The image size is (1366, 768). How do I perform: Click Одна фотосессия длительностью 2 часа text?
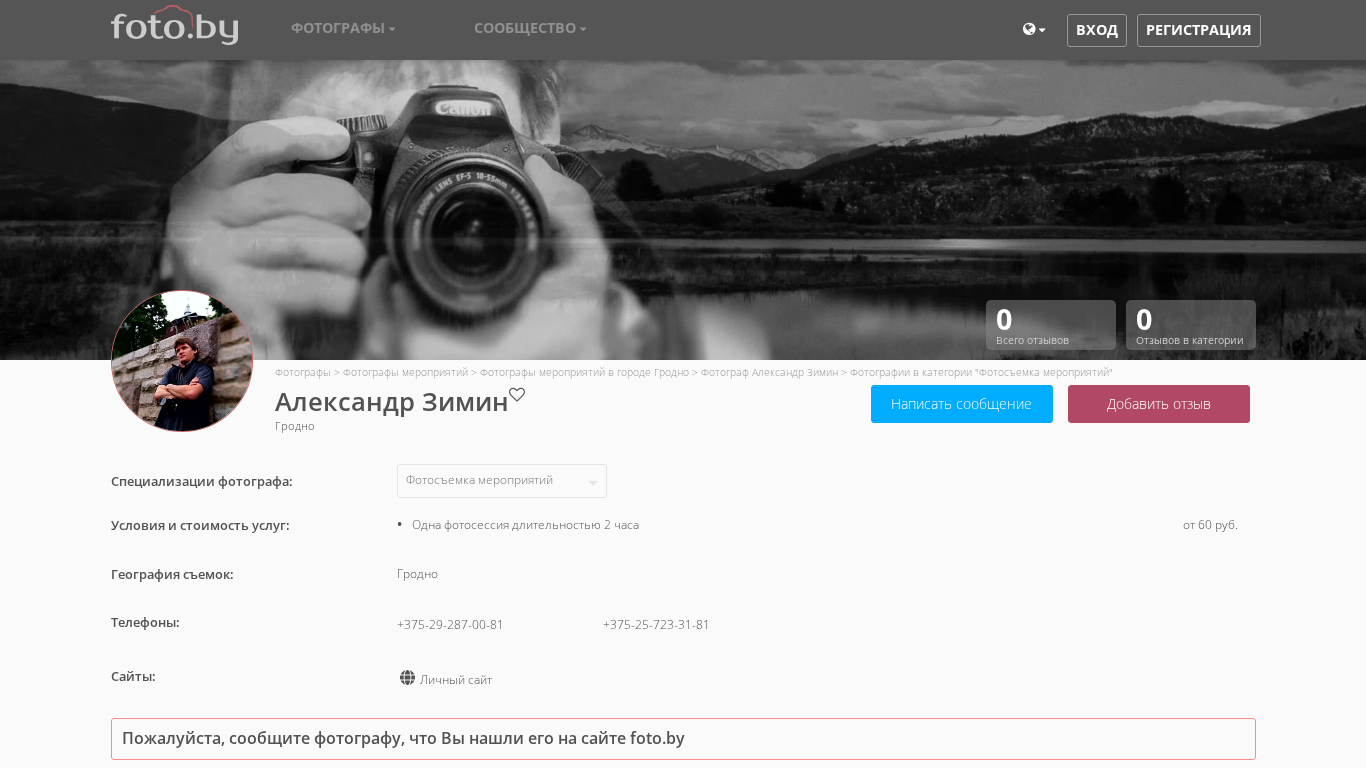tap(525, 525)
